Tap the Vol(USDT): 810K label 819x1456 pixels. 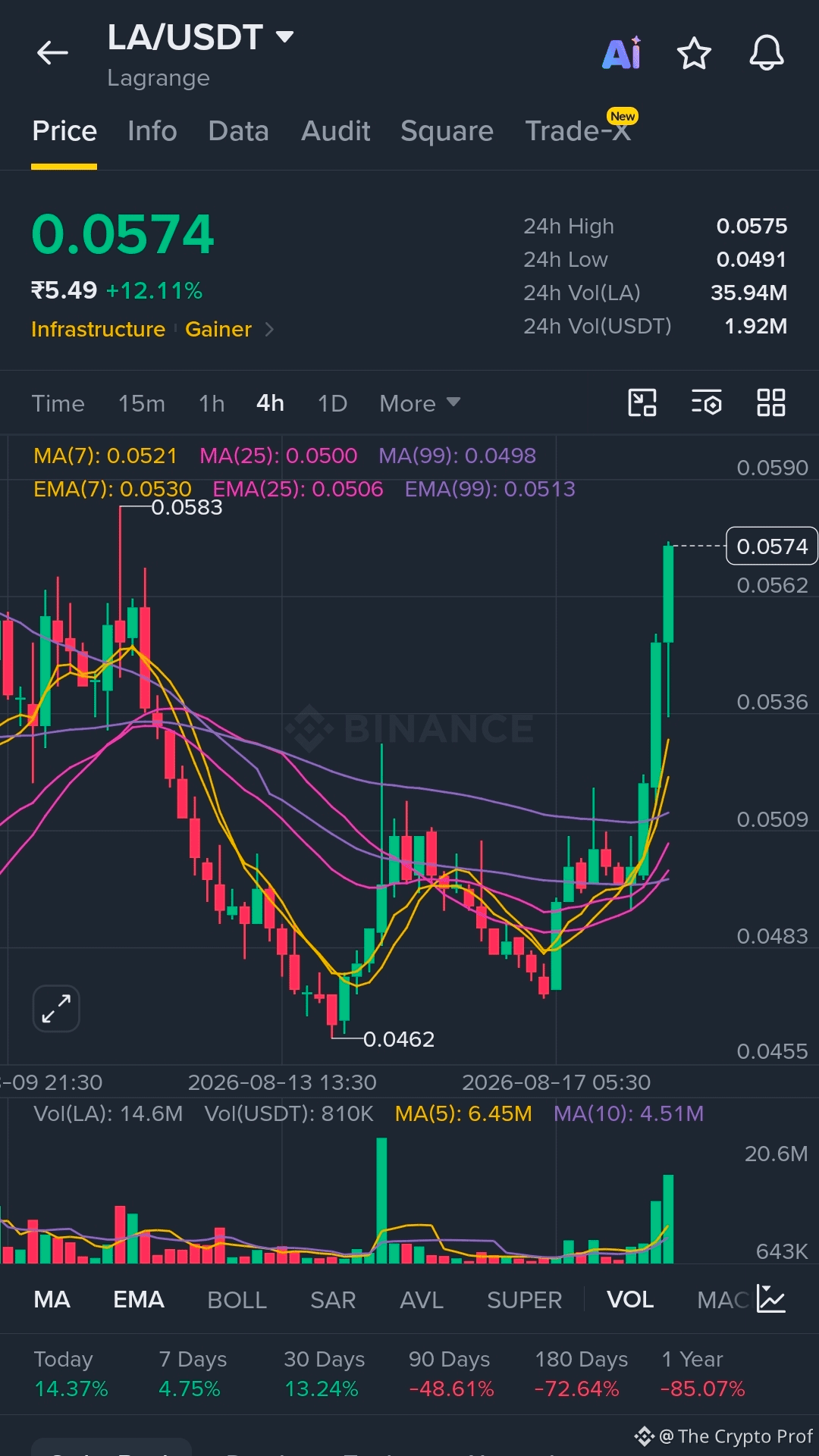coord(289,1113)
